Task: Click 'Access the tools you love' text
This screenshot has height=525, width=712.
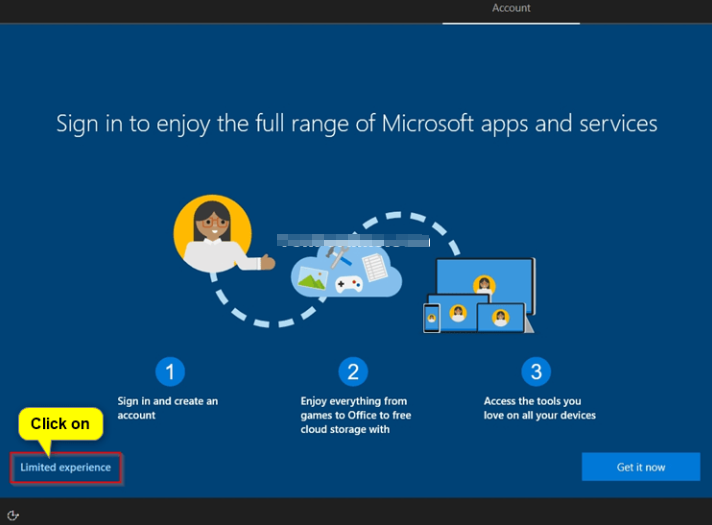Action: point(539,408)
